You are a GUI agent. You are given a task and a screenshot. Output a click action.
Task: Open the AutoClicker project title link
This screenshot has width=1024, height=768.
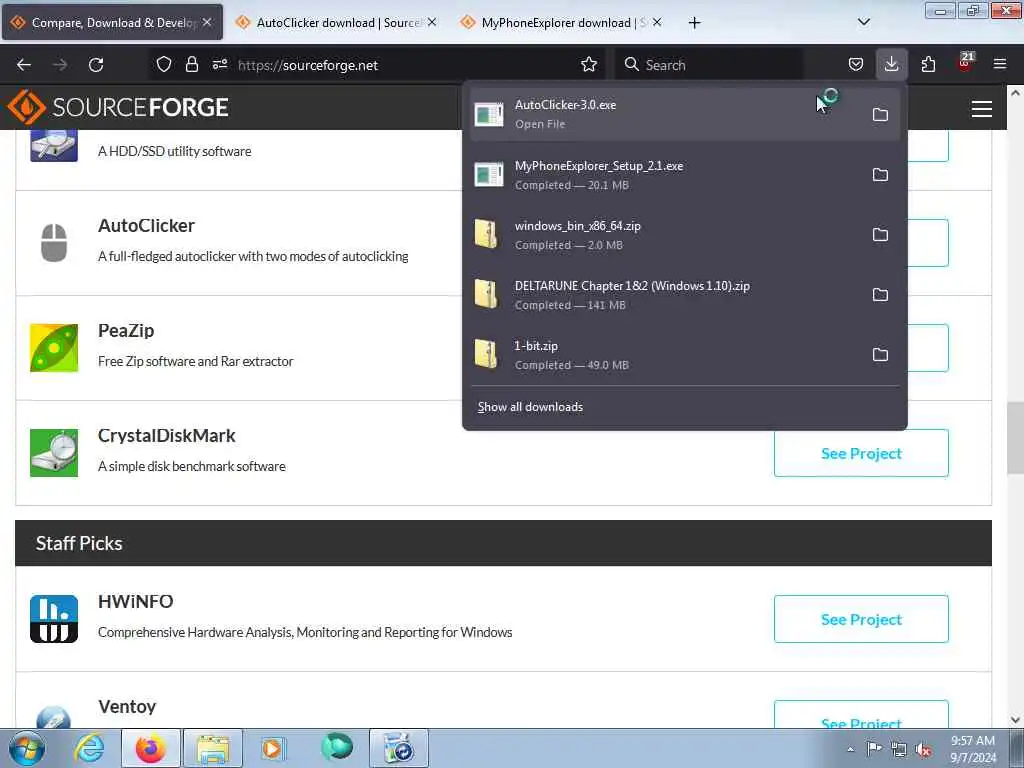[146, 226]
